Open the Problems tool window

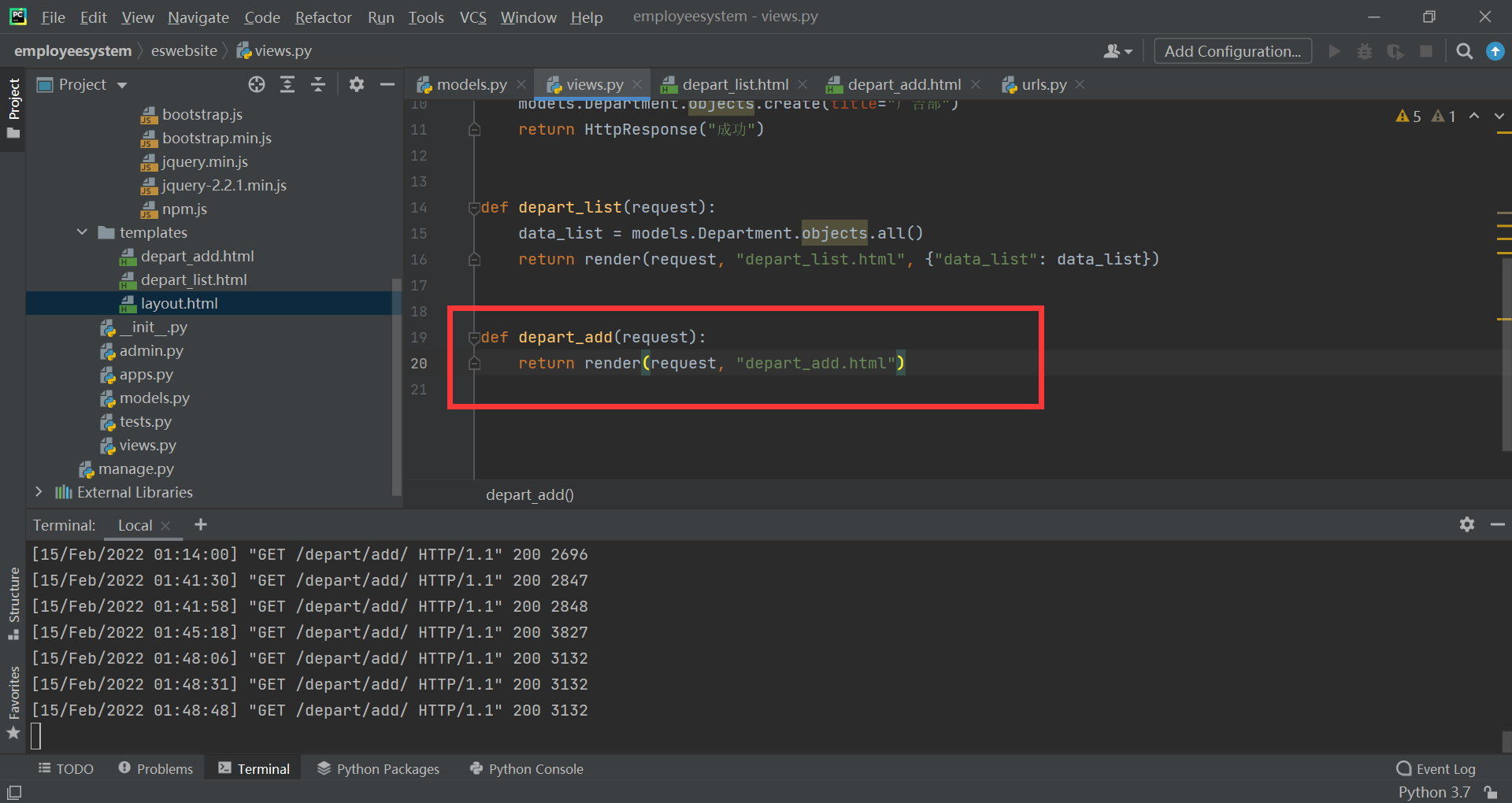156,768
